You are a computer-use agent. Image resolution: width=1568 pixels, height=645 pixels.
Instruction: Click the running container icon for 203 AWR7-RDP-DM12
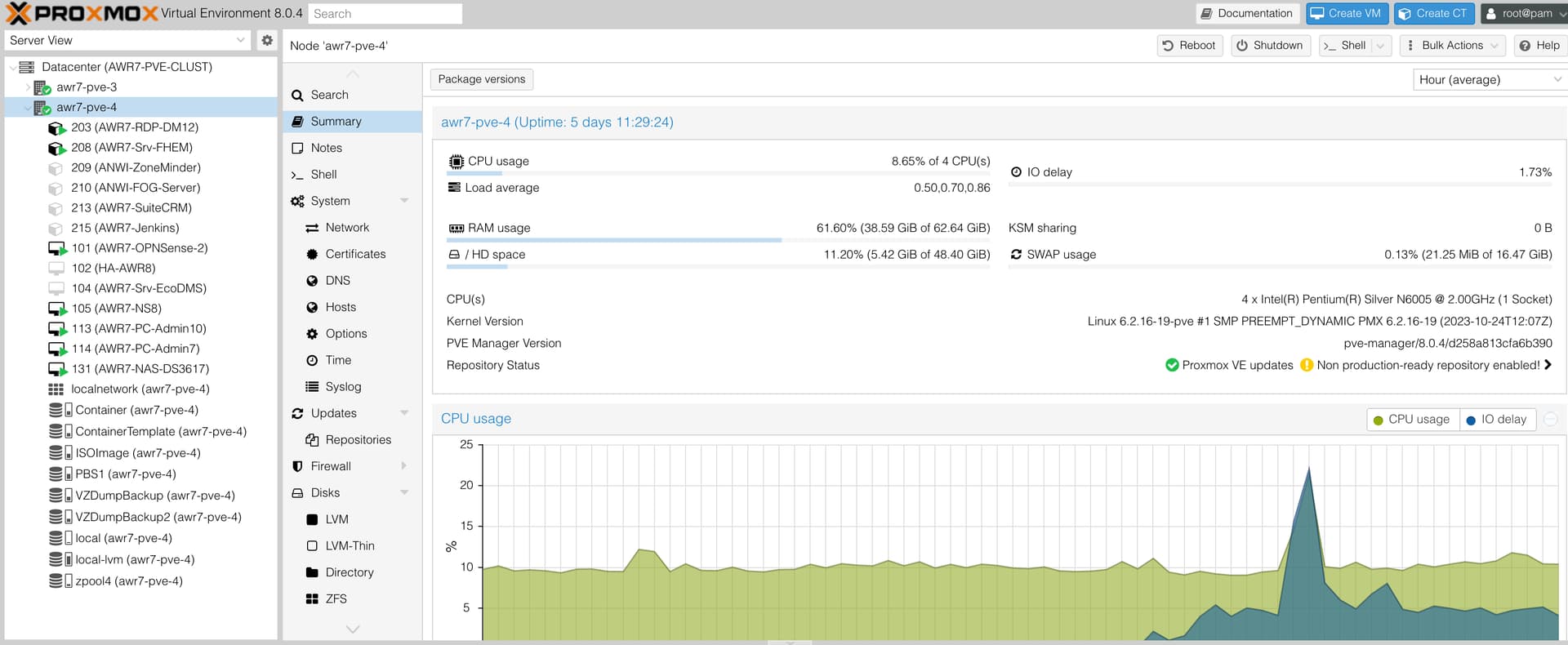(x=56, y=127)
